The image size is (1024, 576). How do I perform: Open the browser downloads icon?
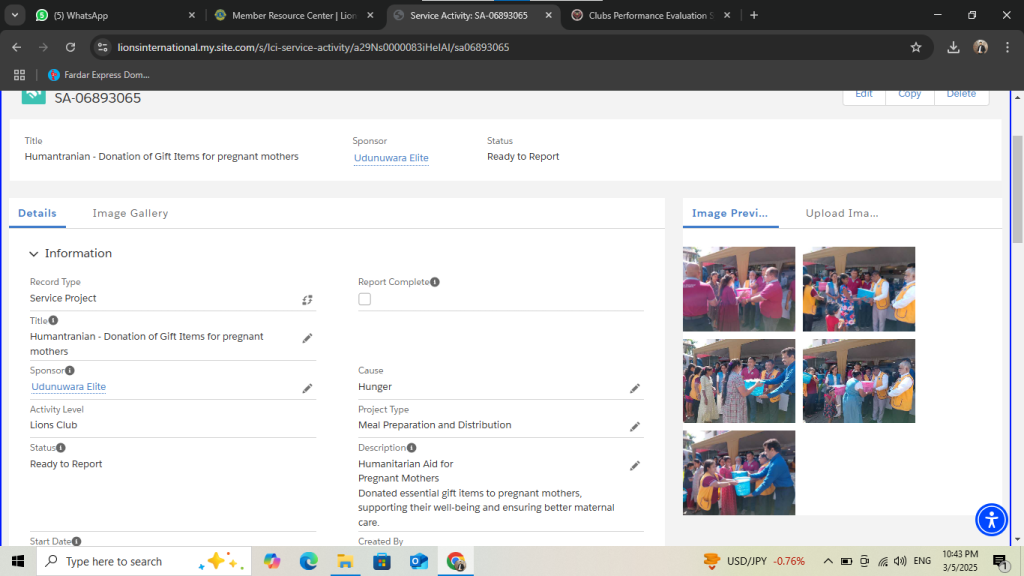pos(953,47)
